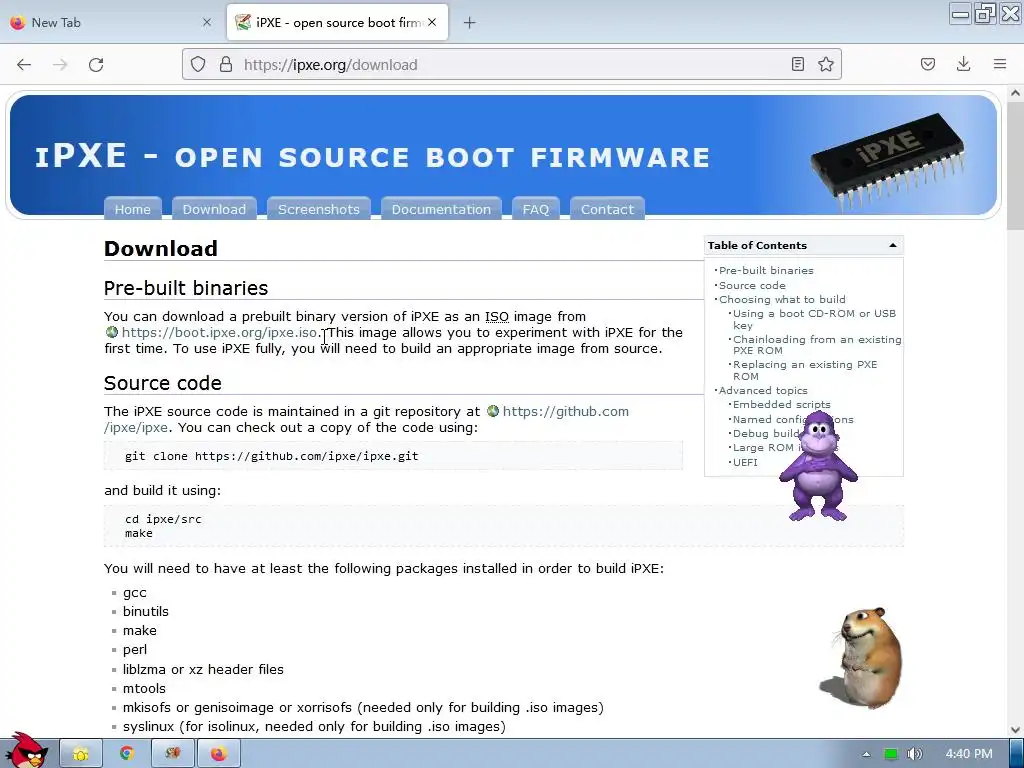Open Save to Pocket icon
The image size is (1024, 768).
tap(927, 64)
